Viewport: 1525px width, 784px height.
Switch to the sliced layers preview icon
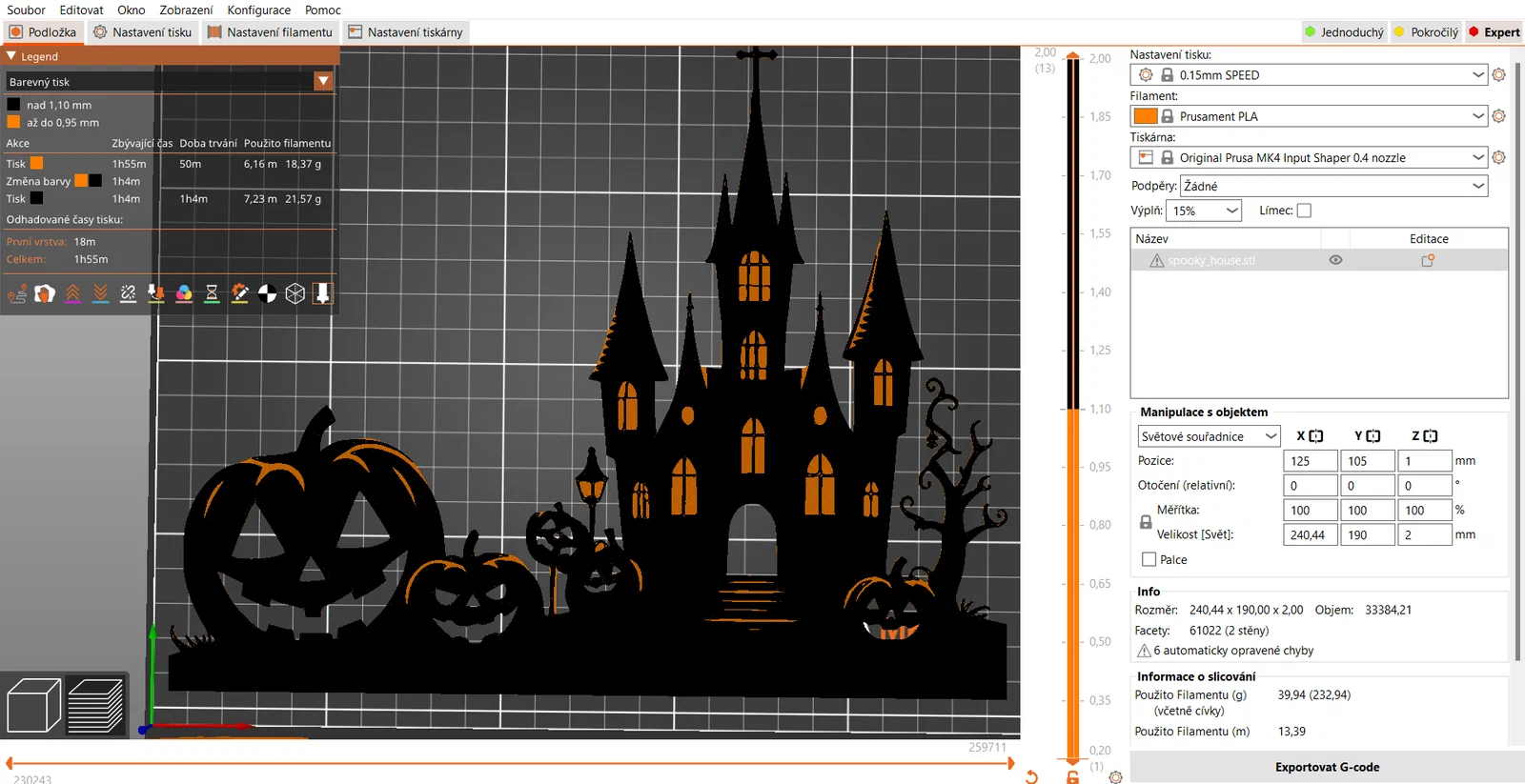coord(95,706)
